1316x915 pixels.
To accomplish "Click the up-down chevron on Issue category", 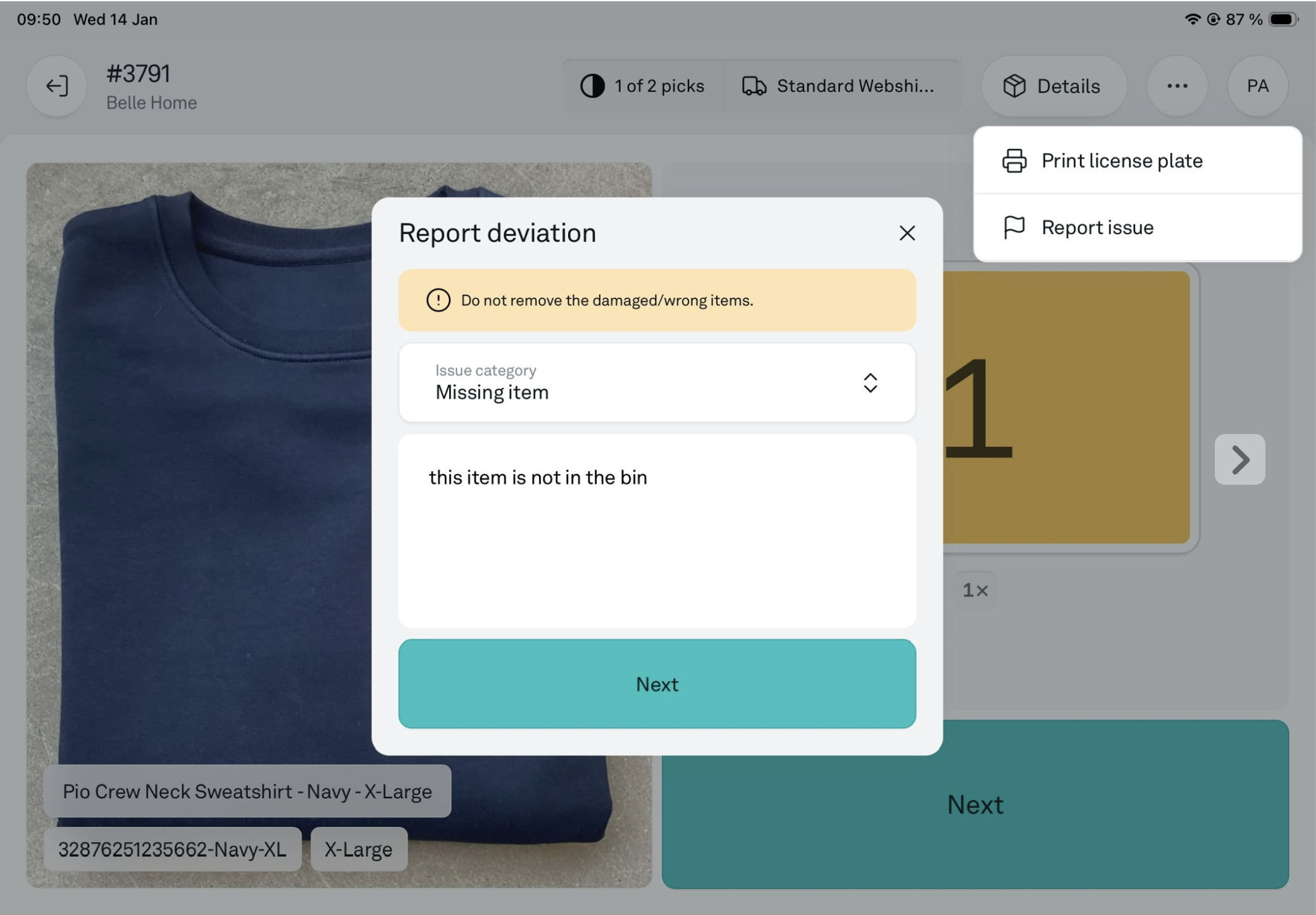I will 870,382.
